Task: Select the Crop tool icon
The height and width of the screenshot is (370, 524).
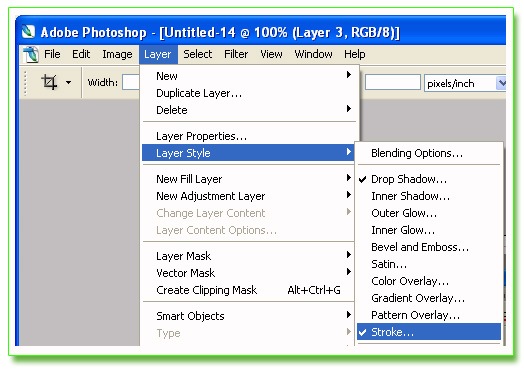Action: click(49, 82)
